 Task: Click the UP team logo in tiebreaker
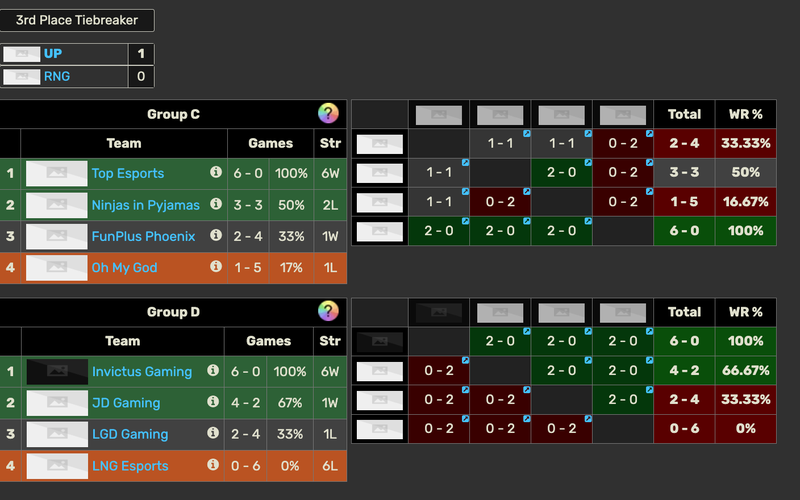[21, 54]
